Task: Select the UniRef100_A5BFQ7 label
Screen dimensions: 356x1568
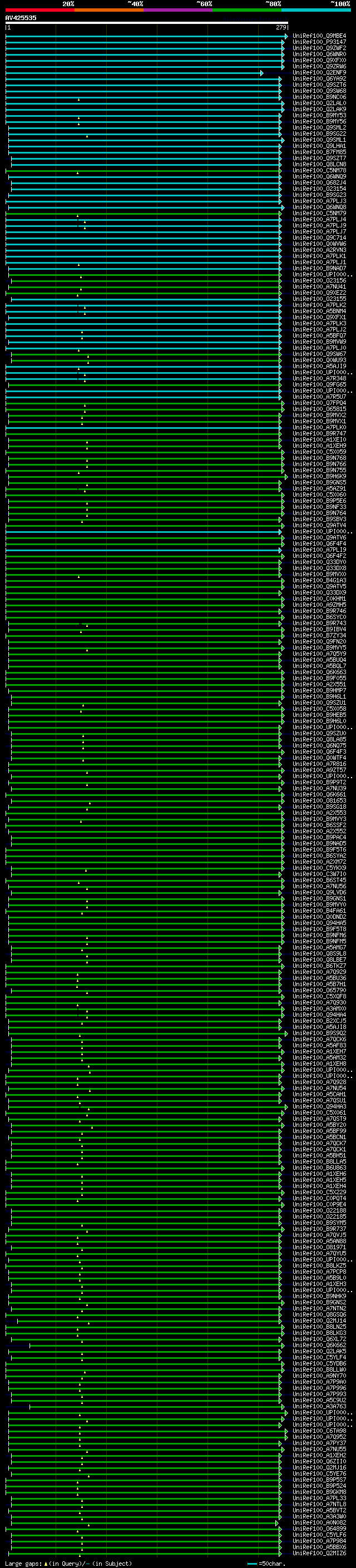Action: click(319, 336)
